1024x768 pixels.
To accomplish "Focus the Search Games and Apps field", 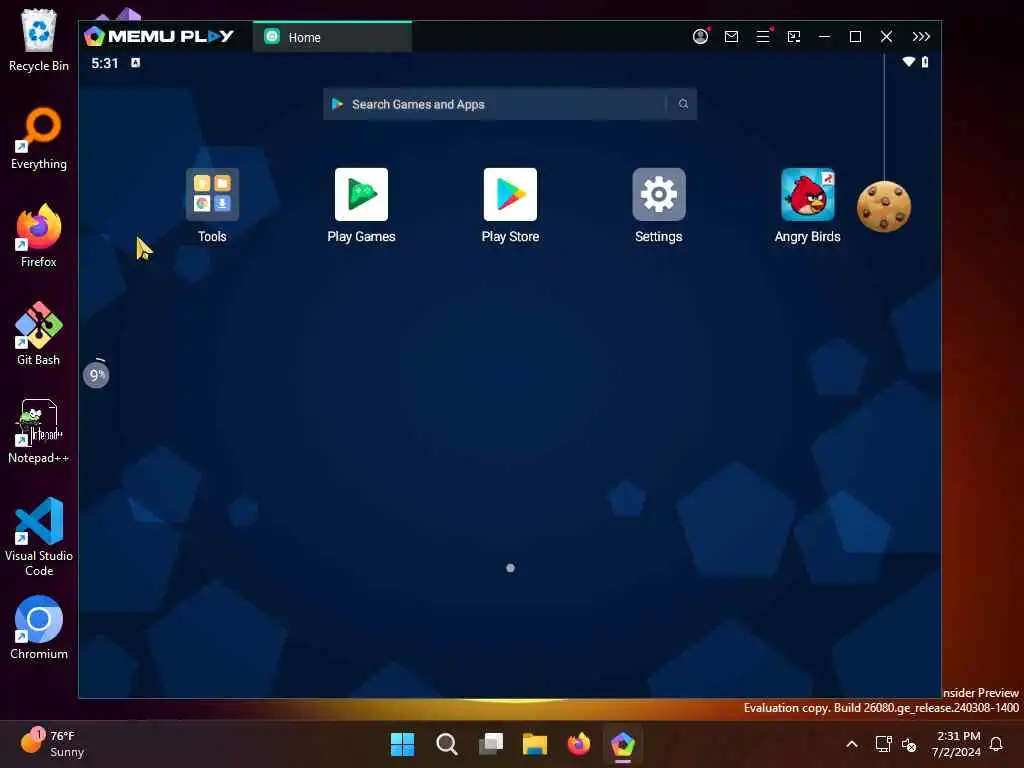I will pos(509,104).
